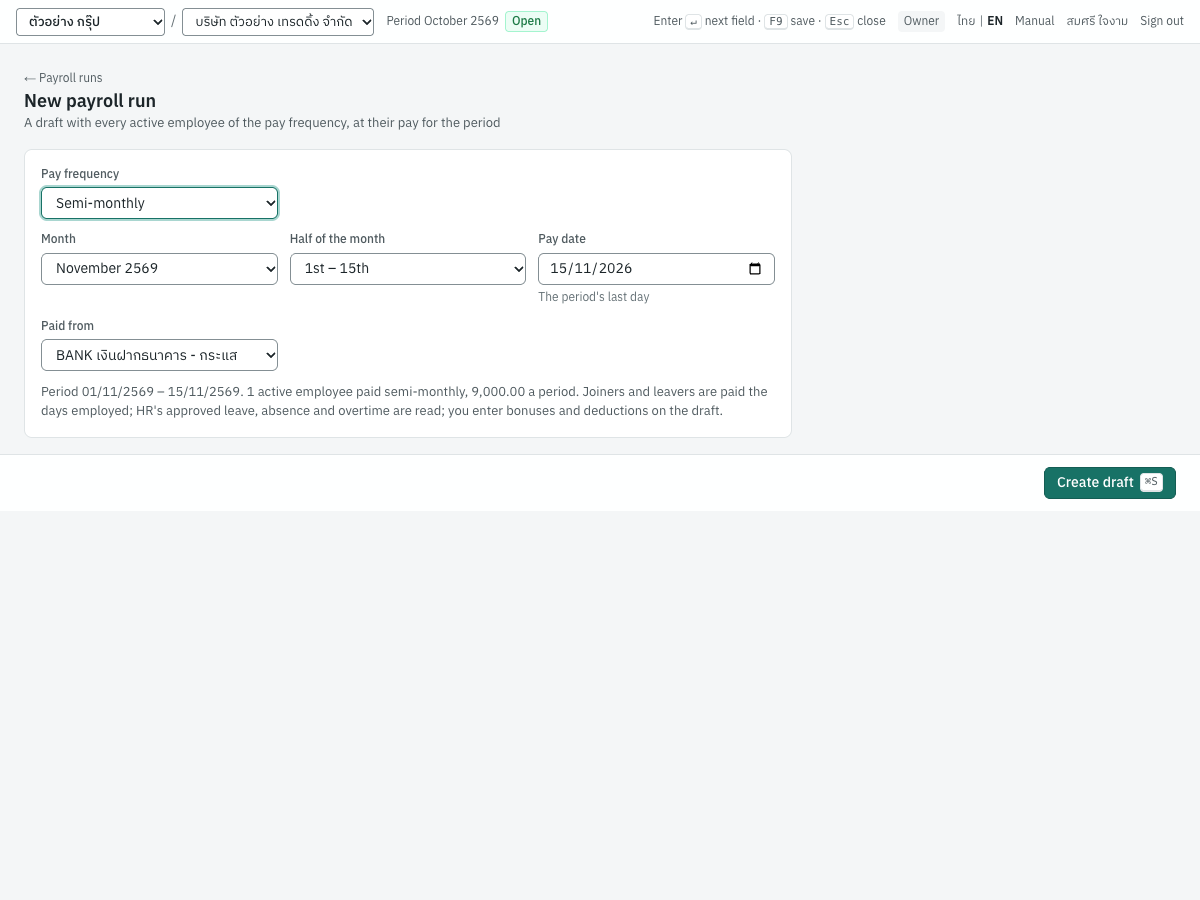Click the Open period status badge
The width and height of the screenshot is (1200, 900).
click(526, 21)
